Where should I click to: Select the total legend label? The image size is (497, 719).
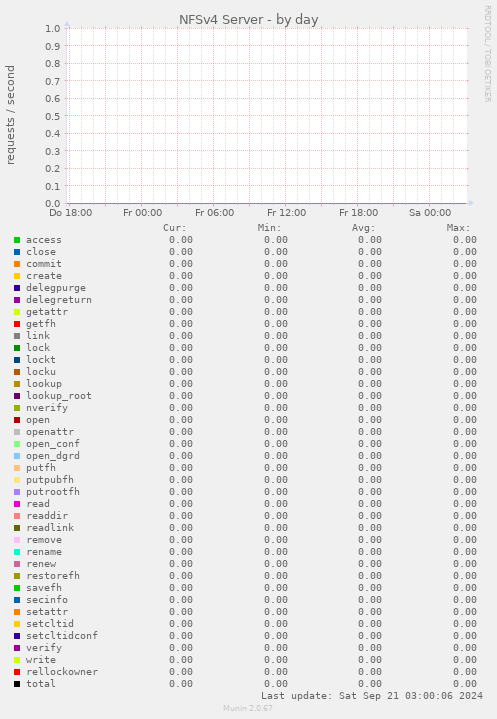[x=41, y=683]
